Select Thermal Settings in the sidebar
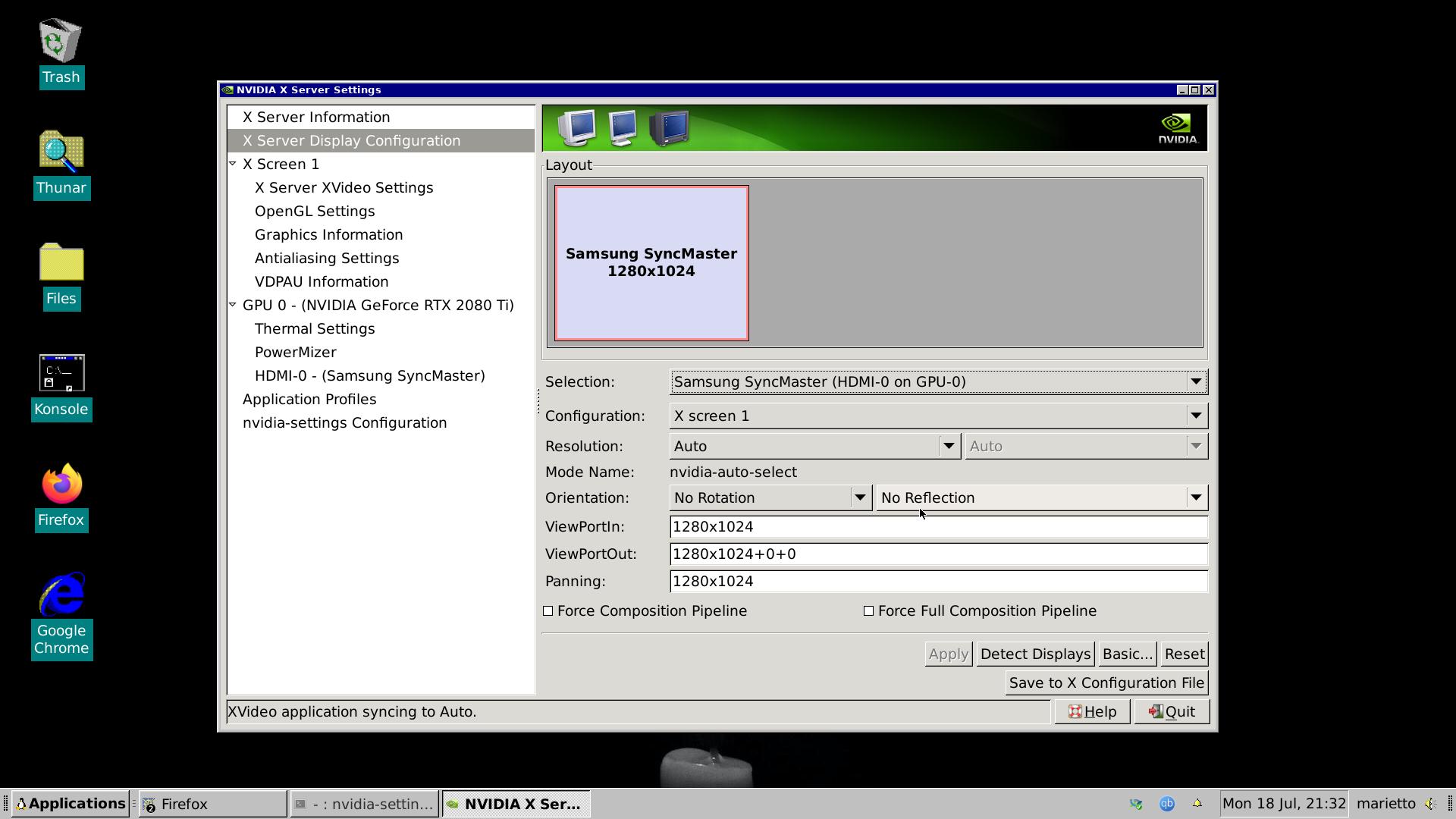The image size is (1456, 819). (315, 329)
